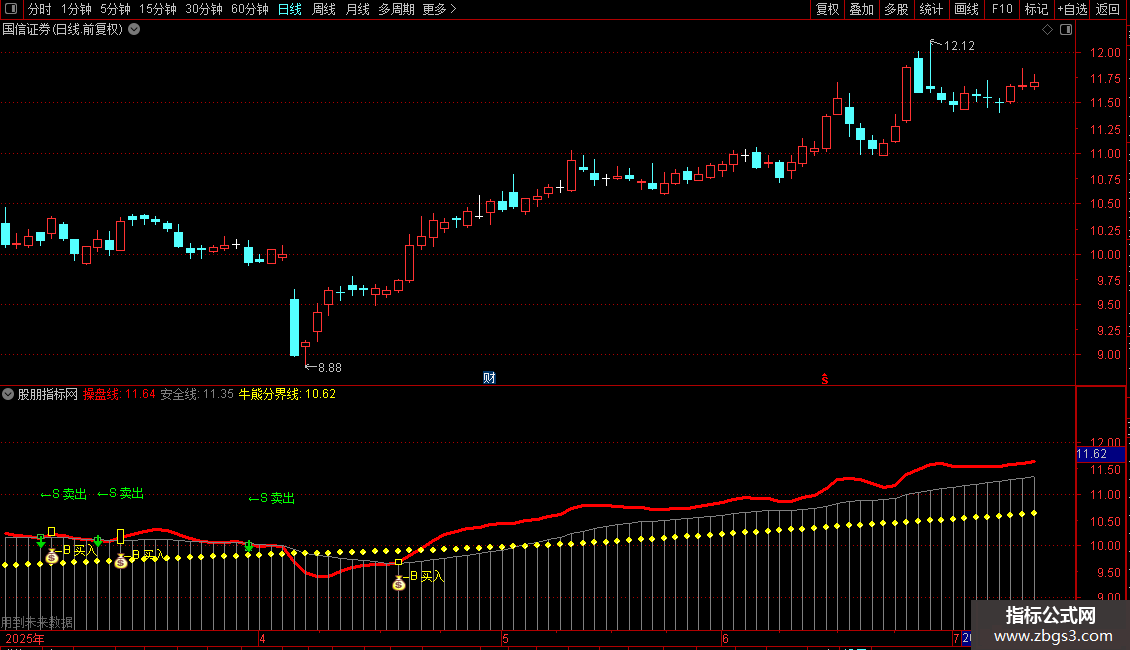Screen dimensions: 1130x650
Task: Select the 15分钟 period
Action: pyautogui.click(x=158, y=9)
